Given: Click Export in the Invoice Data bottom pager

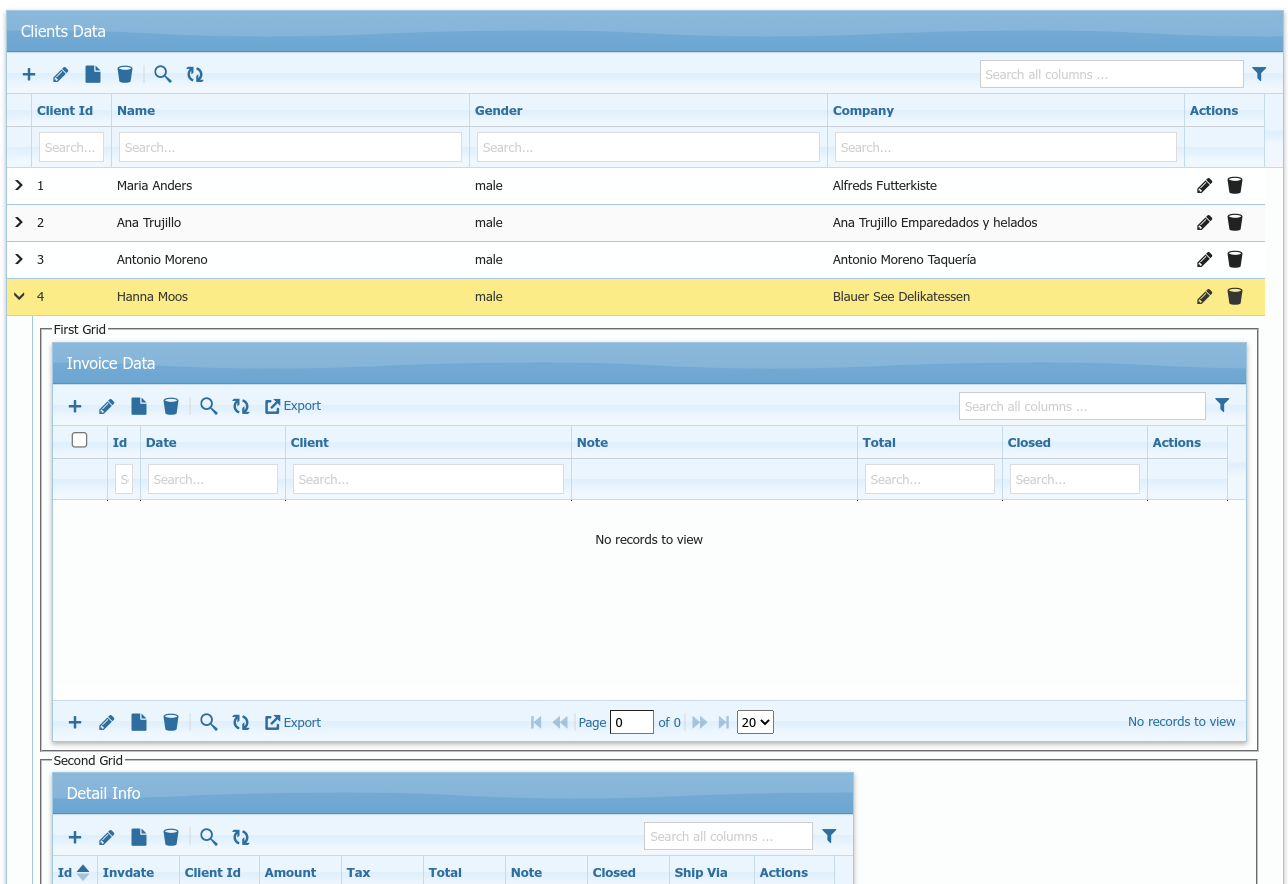Looking at the screenshot, I should pos(293,722).
